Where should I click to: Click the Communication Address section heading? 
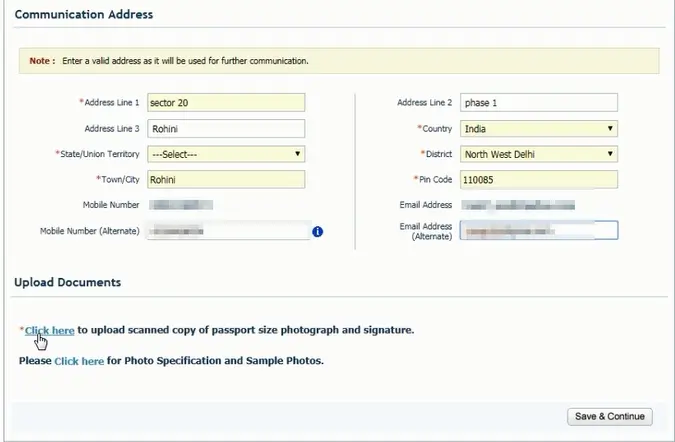pos(84,14)
